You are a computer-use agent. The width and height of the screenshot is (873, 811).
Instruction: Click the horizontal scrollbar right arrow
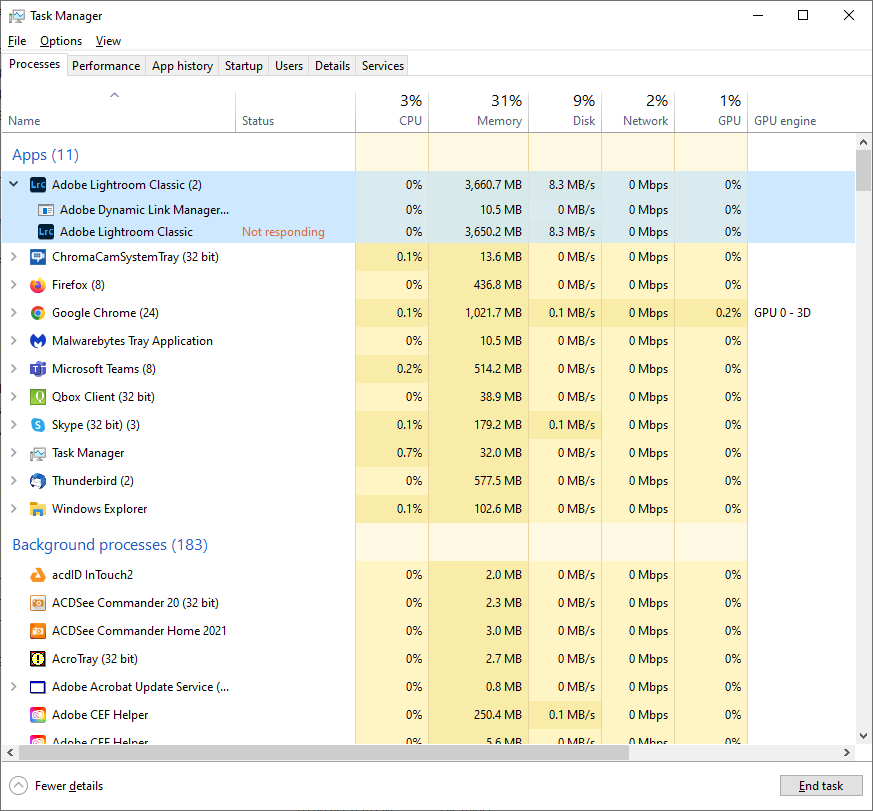point(847,753)
